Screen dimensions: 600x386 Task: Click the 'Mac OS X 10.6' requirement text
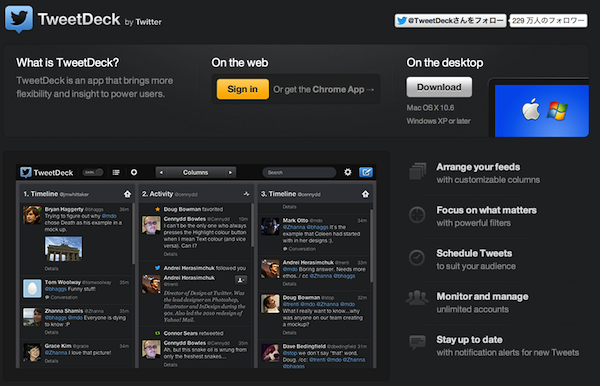[x=430, y=108]
